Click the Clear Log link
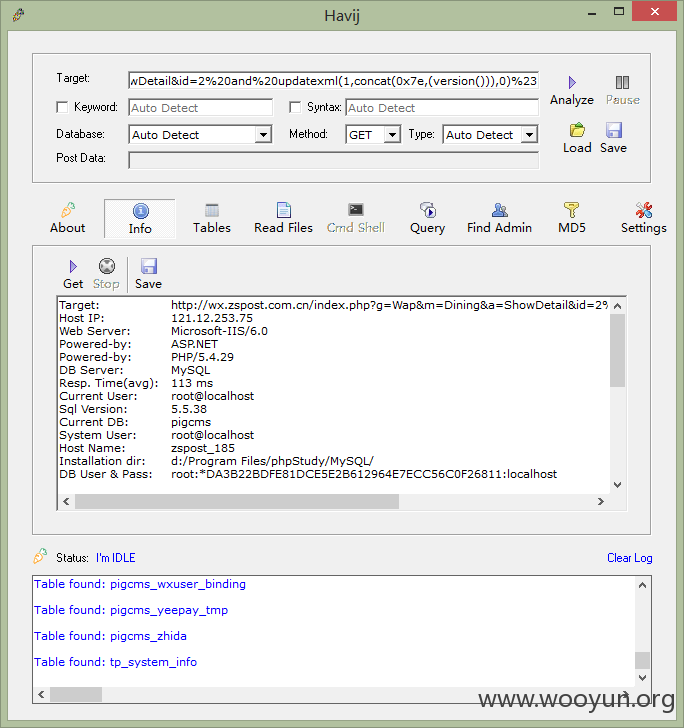 (x=630, y=558)
